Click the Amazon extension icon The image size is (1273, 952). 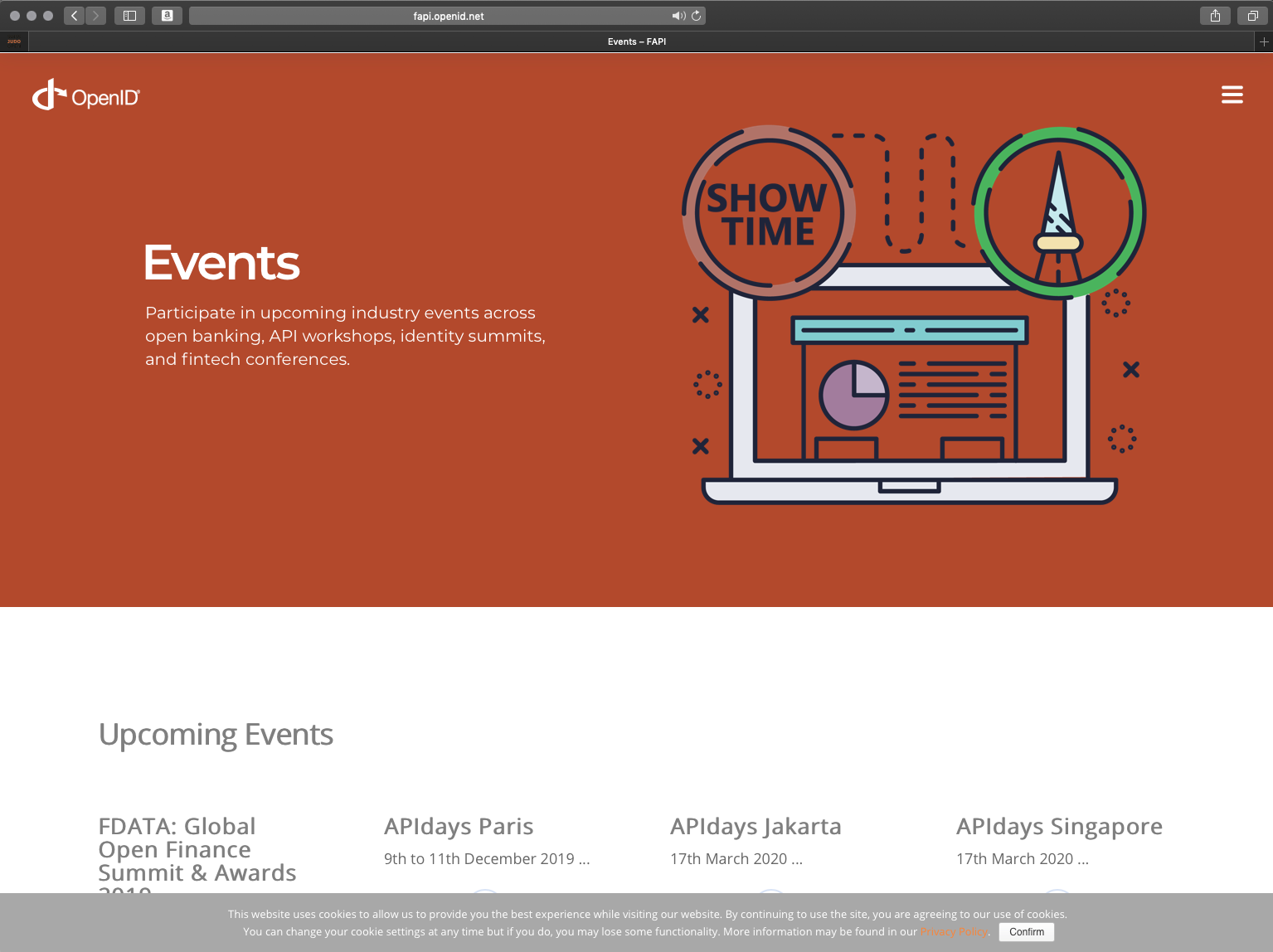[167, 16]
